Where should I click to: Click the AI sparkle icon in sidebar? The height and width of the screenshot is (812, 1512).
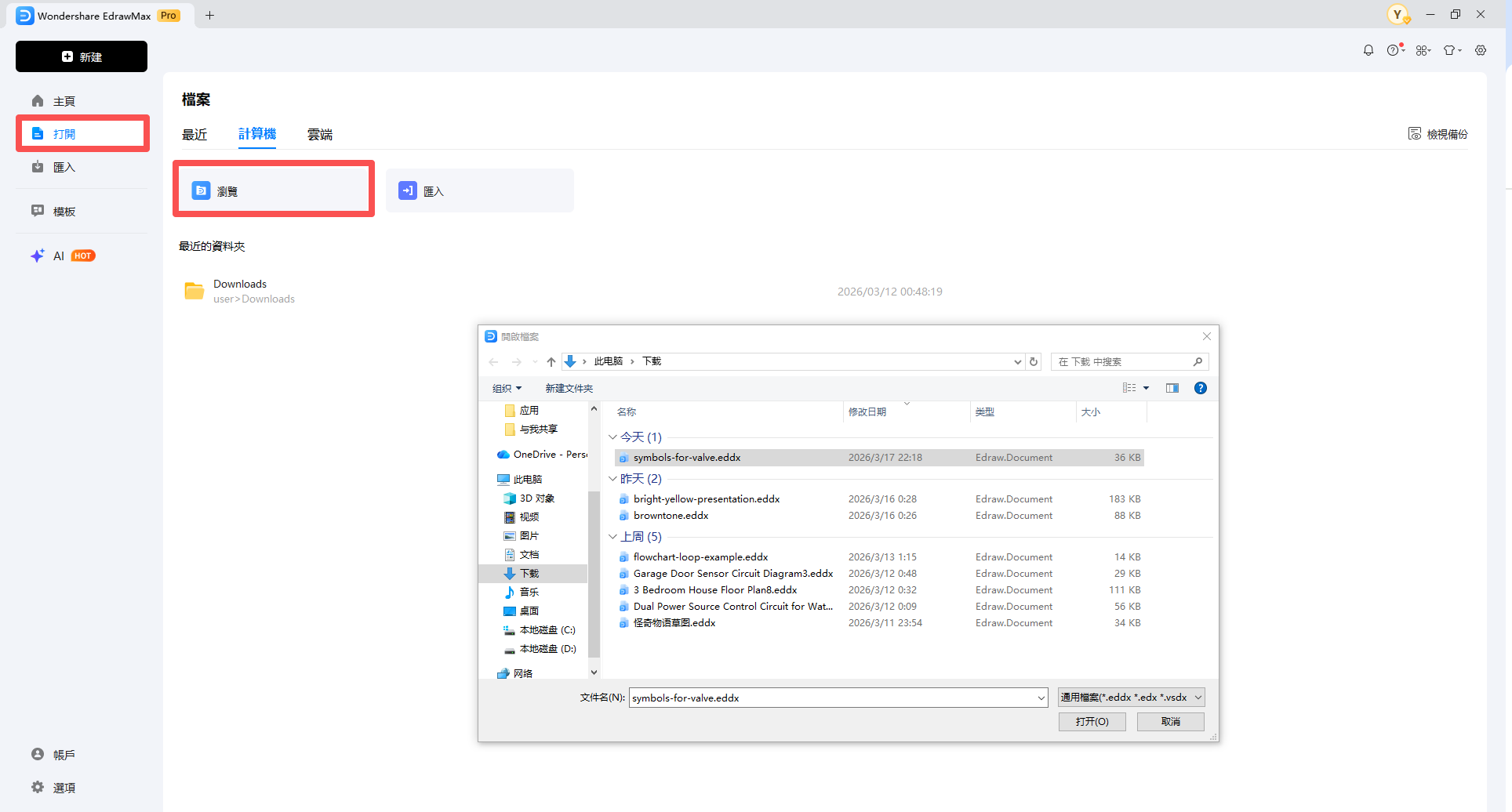(38, 256)
